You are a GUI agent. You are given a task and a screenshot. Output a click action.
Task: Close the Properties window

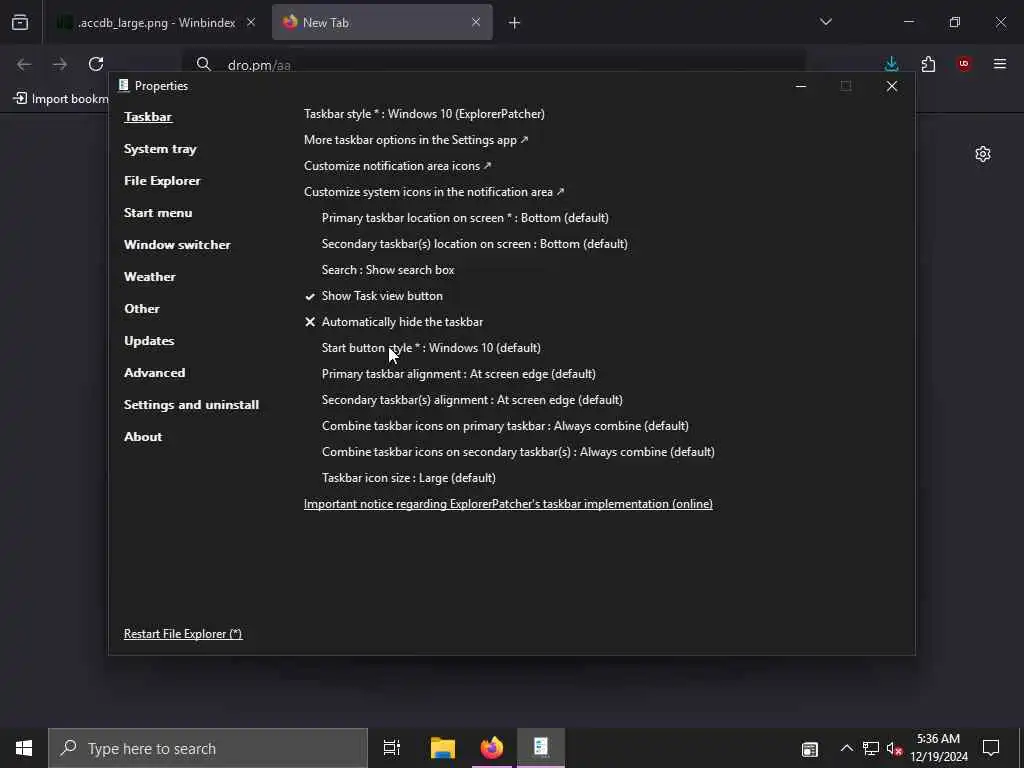coord(892,86)
